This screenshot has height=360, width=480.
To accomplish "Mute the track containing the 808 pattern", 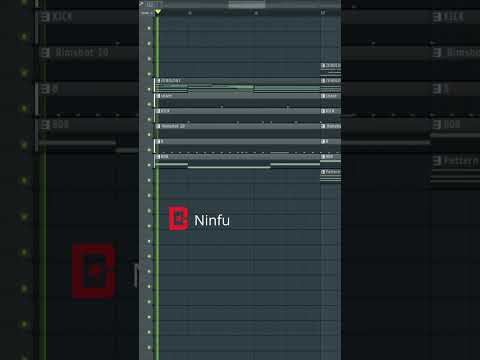I will click(149, 165).
